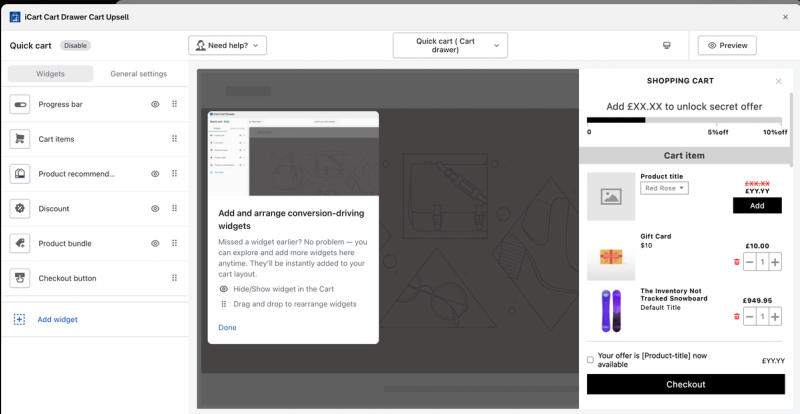Check the Your offer available checkbox

tap(590, 360)
